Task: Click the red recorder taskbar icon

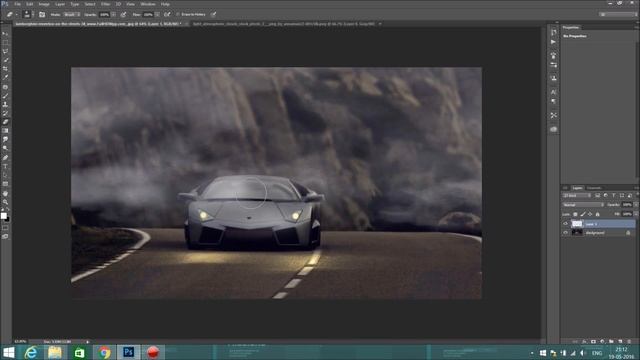Action: pyautogui.click(x=153, y=352)
